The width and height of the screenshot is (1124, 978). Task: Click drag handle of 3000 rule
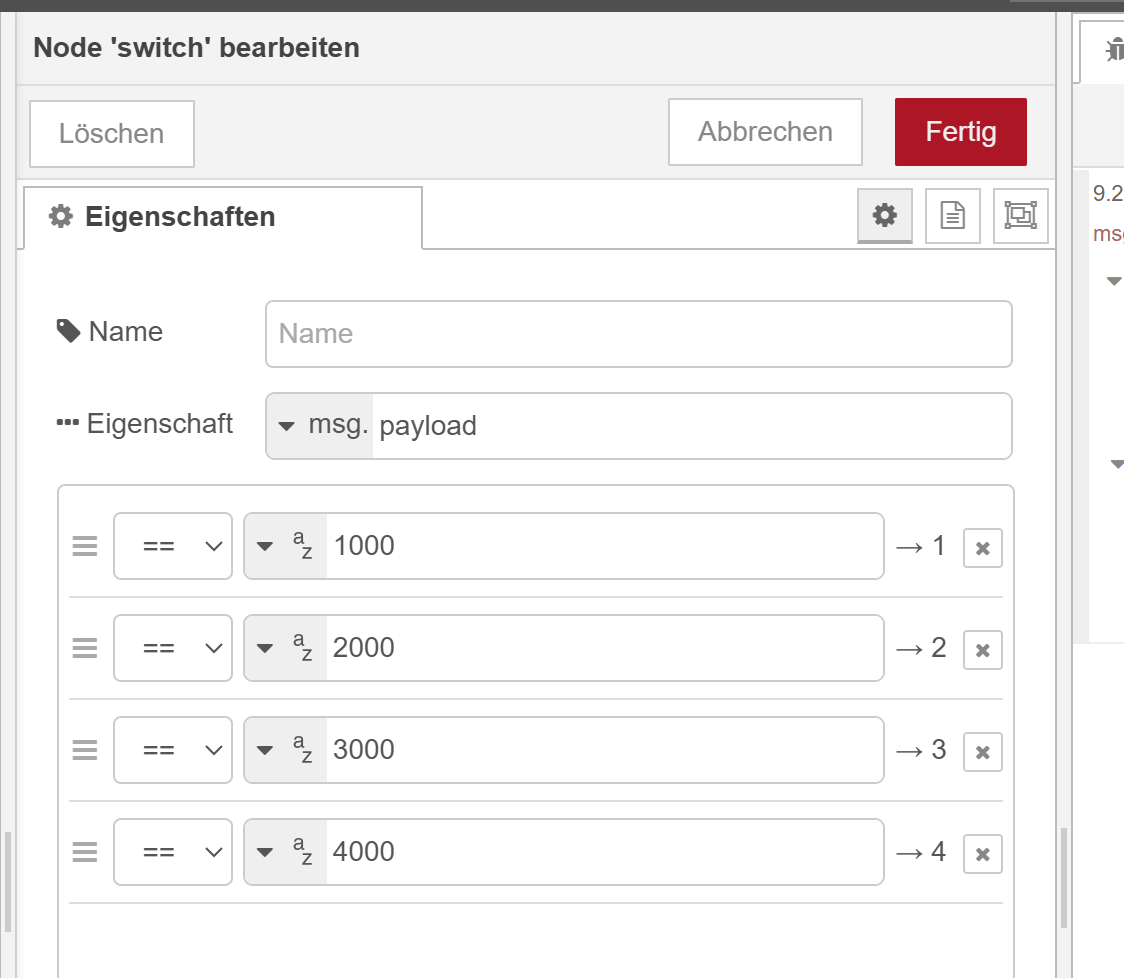coord(85,750)
